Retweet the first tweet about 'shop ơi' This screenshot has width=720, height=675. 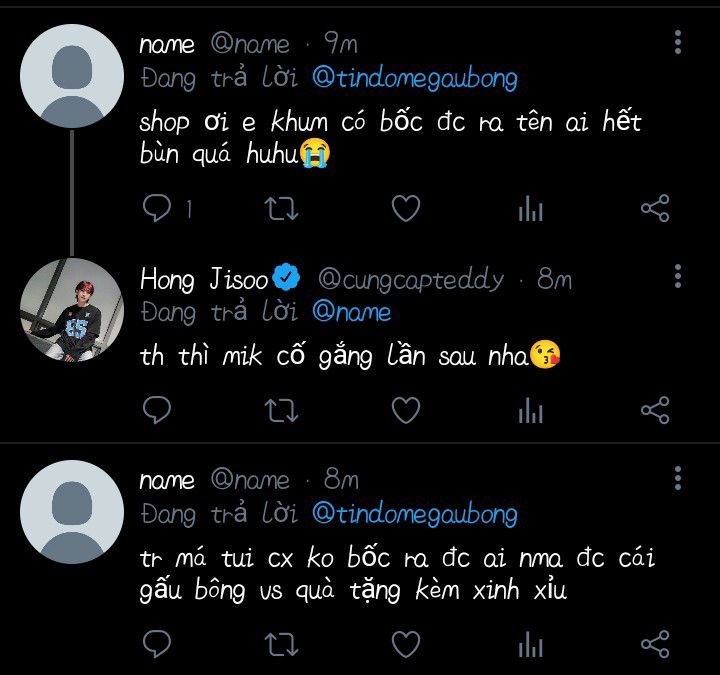281,208
